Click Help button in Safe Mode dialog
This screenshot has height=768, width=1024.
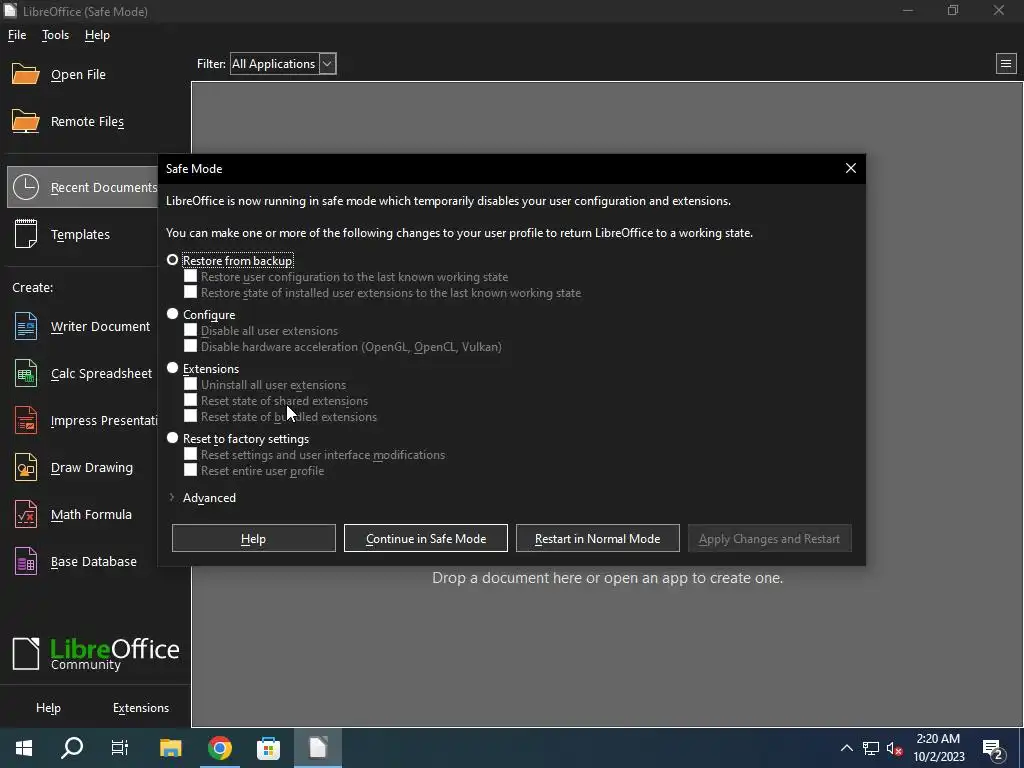pos(253,538)
